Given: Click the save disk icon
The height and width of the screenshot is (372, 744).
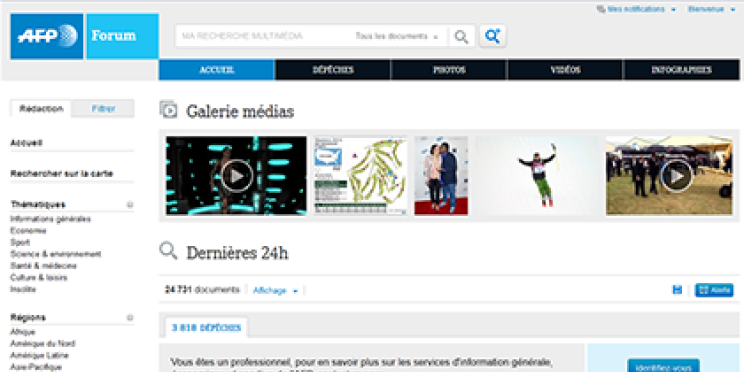Looking at the screenshot, I should (x=678, y=290).
